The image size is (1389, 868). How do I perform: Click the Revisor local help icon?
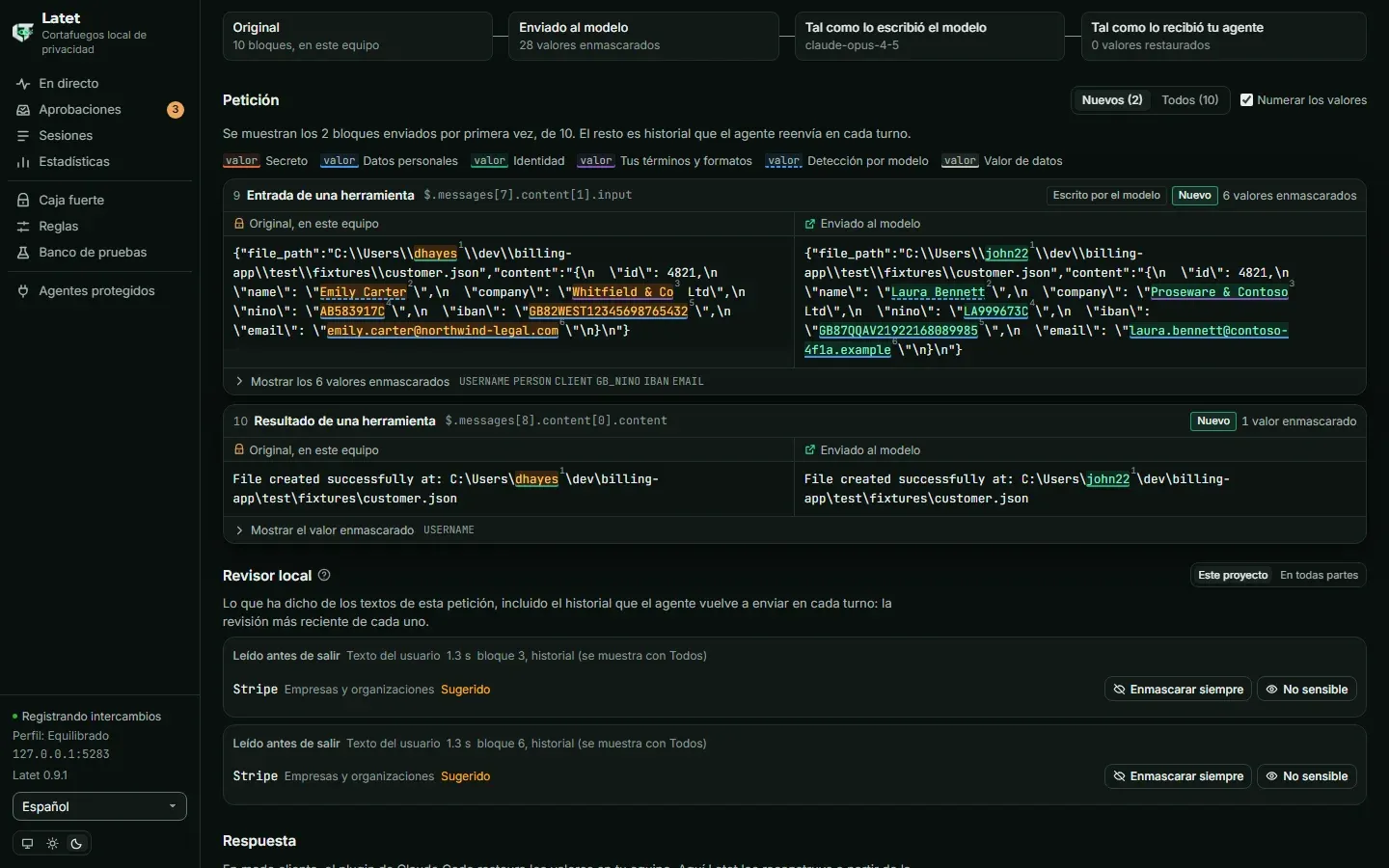click(324, 575)
